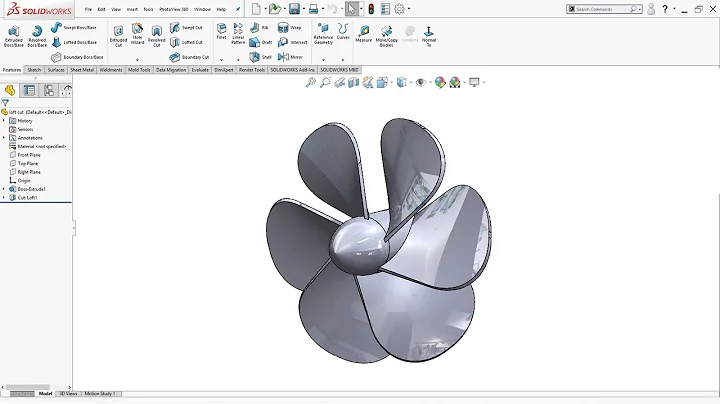720x404 pixels.
Task: Click the Normal To view icon
Action: click(x=428, y=36)
